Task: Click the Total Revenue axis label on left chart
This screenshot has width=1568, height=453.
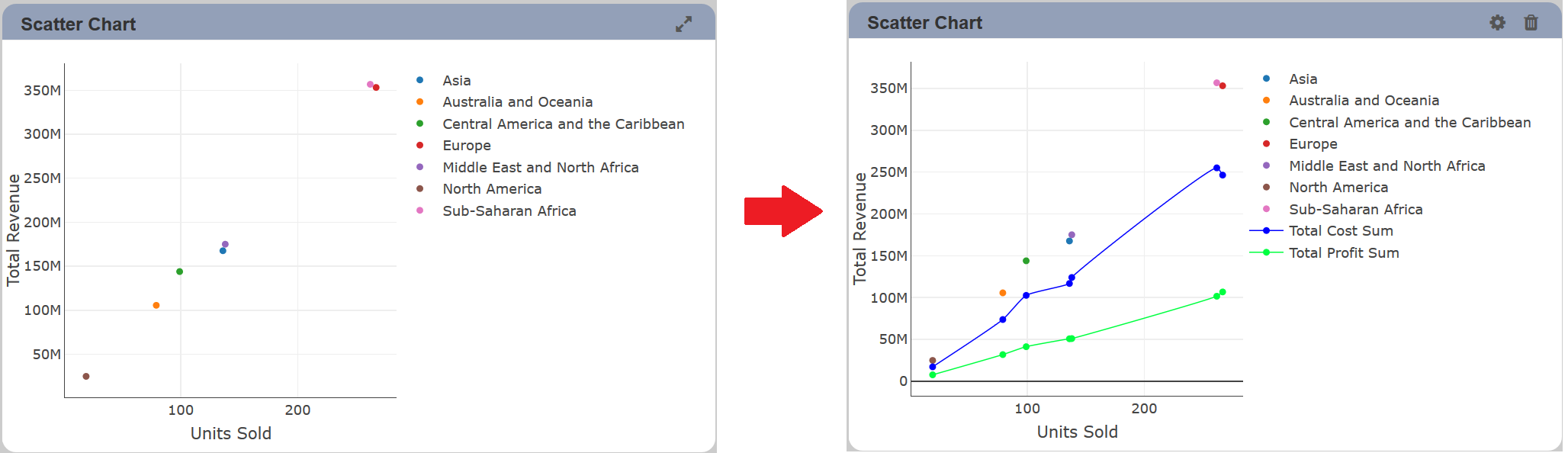Action: click(x=13, y=230)
